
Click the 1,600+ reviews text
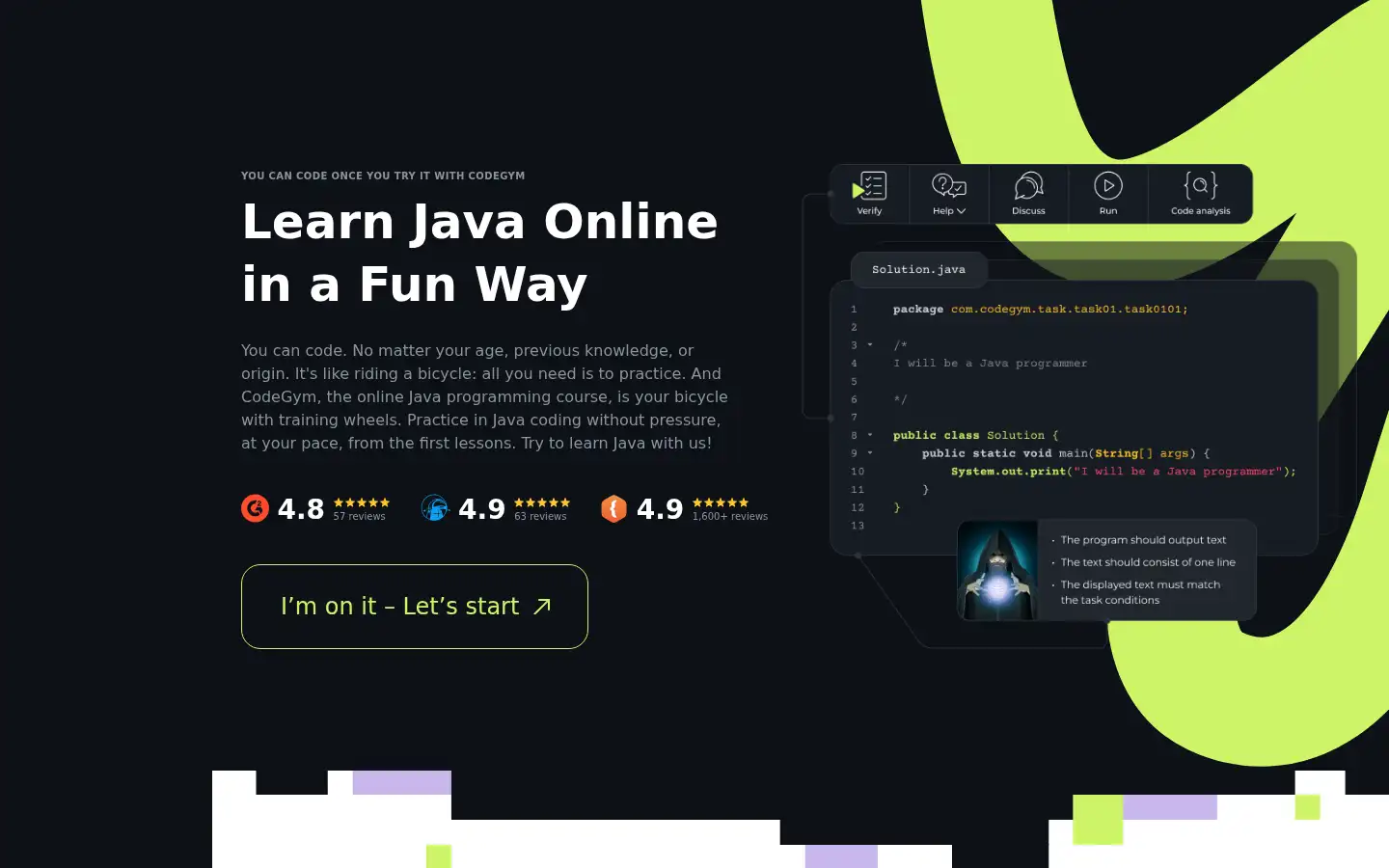pyautogui.click(x=730, y=517)
